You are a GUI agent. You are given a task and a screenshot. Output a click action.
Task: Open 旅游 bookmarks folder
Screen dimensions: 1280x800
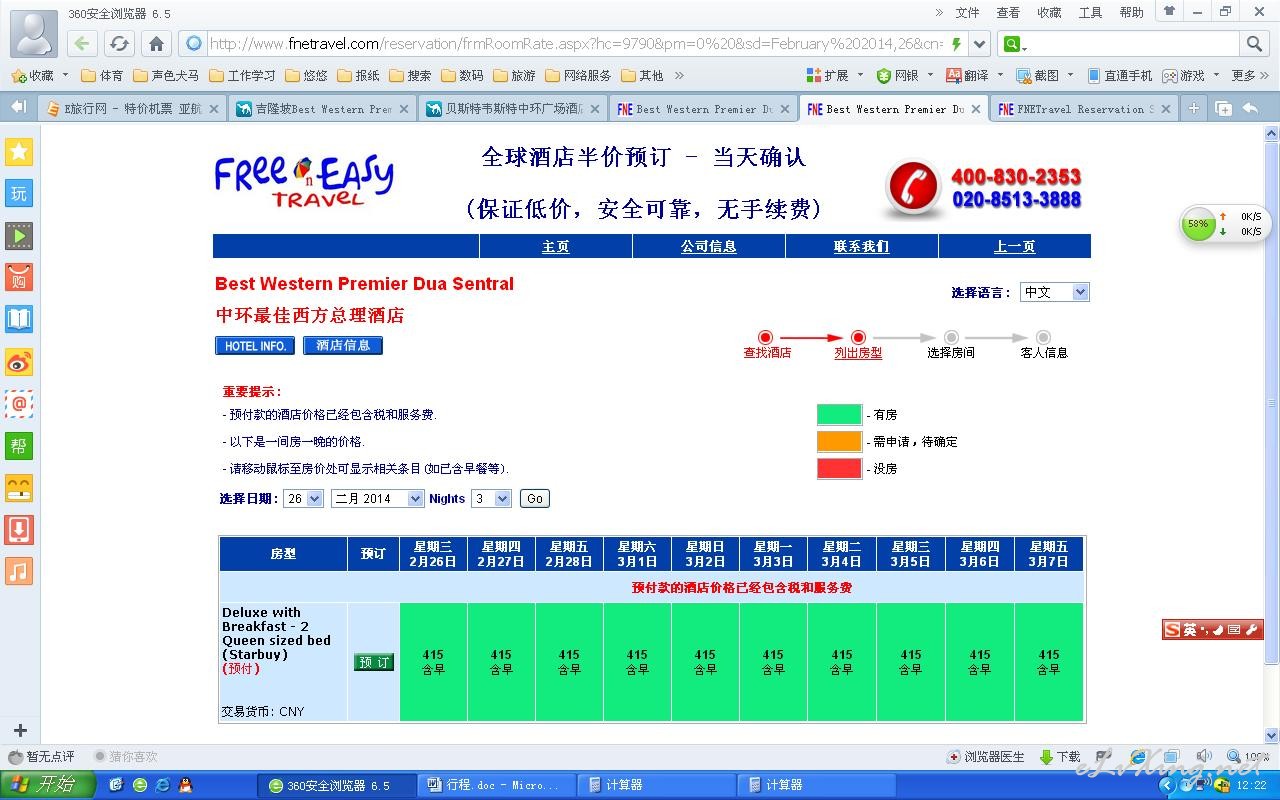tap(513, 75)
